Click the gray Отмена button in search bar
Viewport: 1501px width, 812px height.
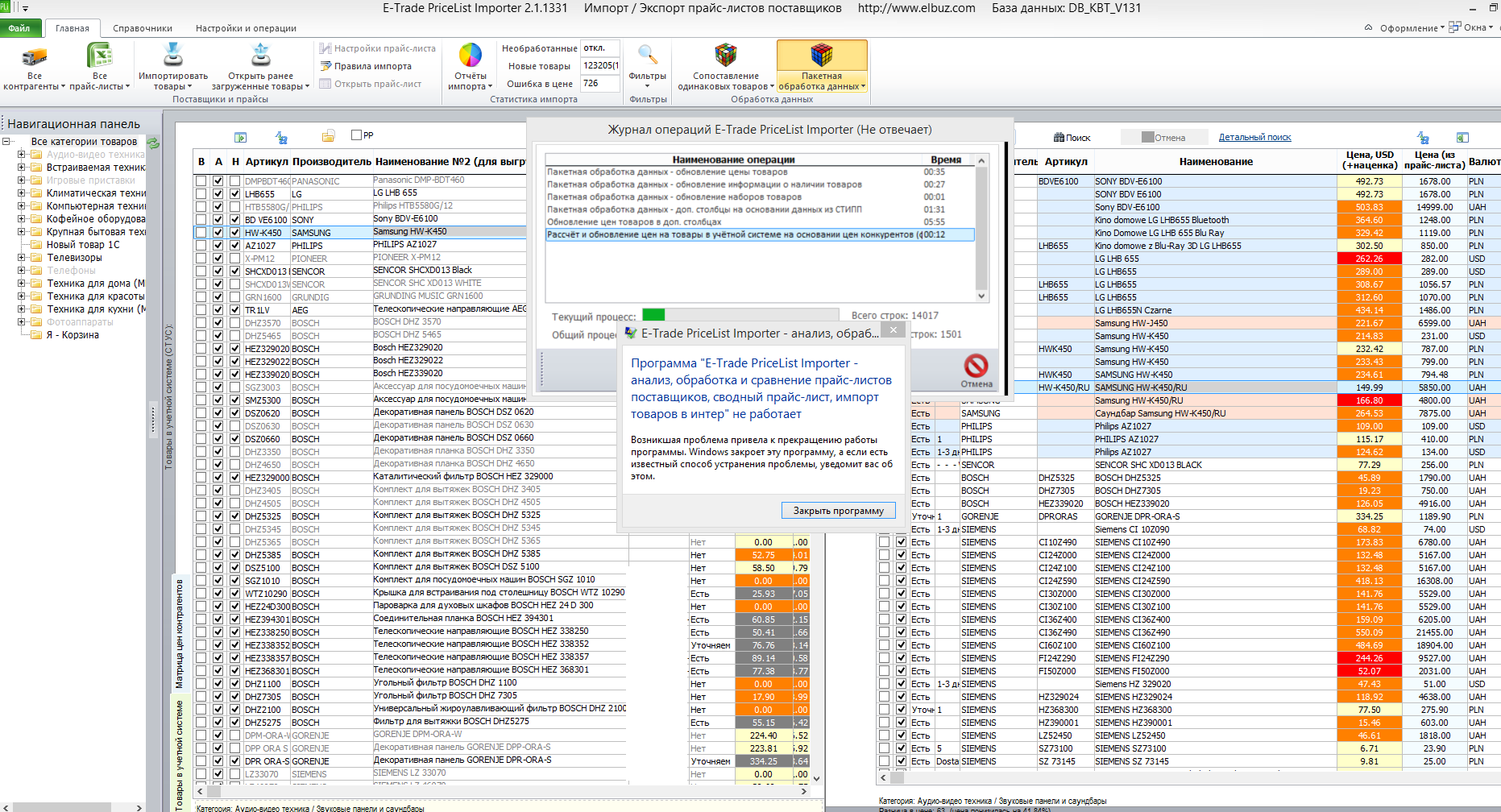click(x=1163, y=138)
